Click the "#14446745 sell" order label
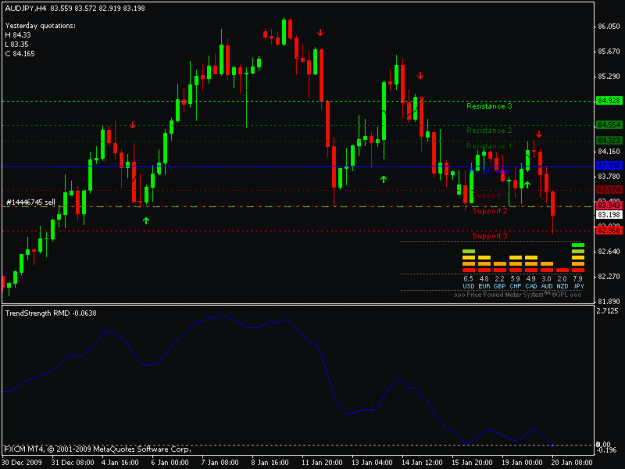 click(31, 202)
